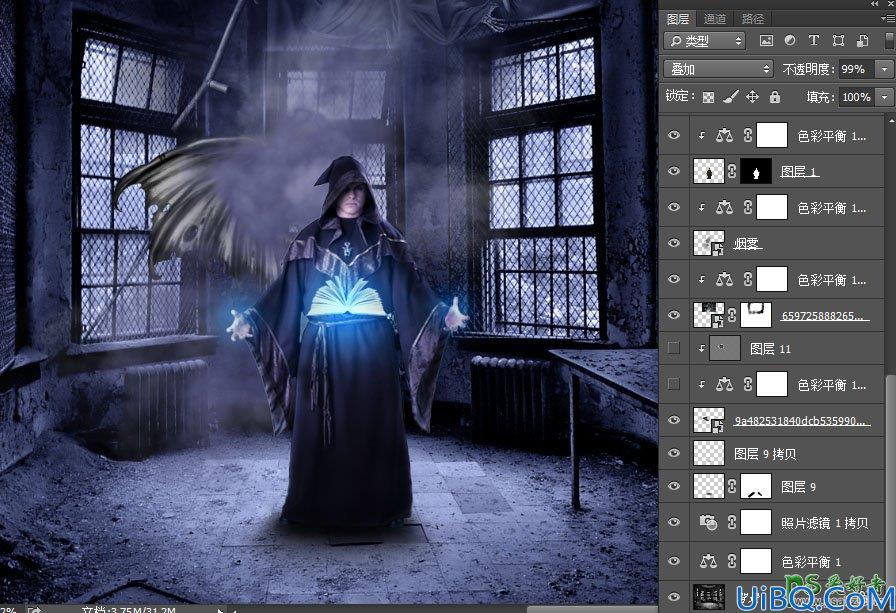Hide 图层 1 using its eye icon
The height and width of the screenshot is (613, 896).
coord(674,171)
